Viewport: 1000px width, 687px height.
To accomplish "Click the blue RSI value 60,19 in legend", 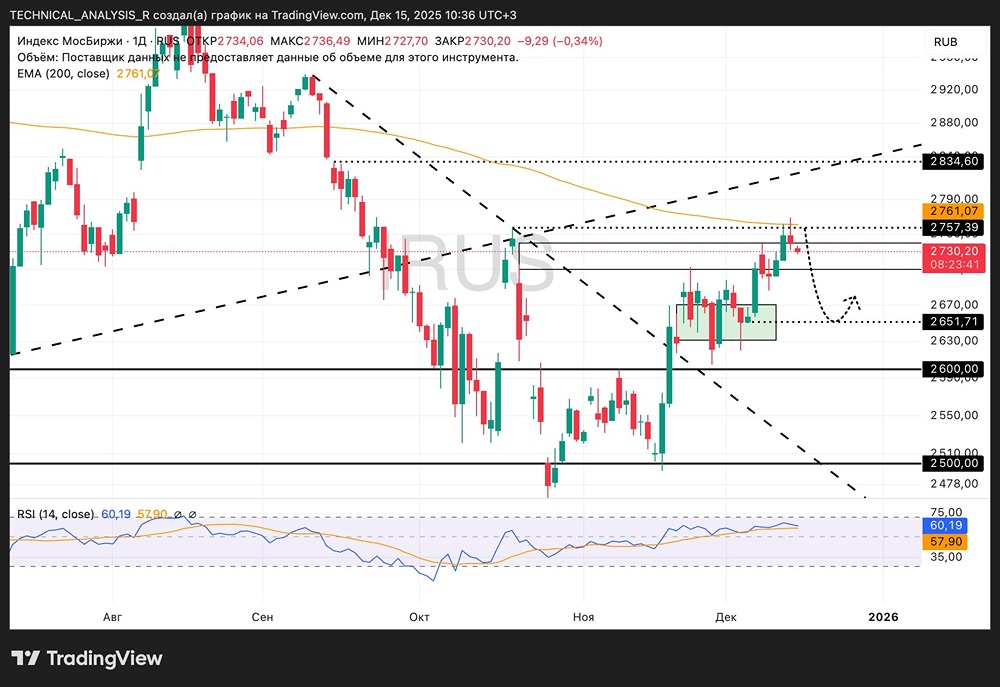I will tap(115, 514).
